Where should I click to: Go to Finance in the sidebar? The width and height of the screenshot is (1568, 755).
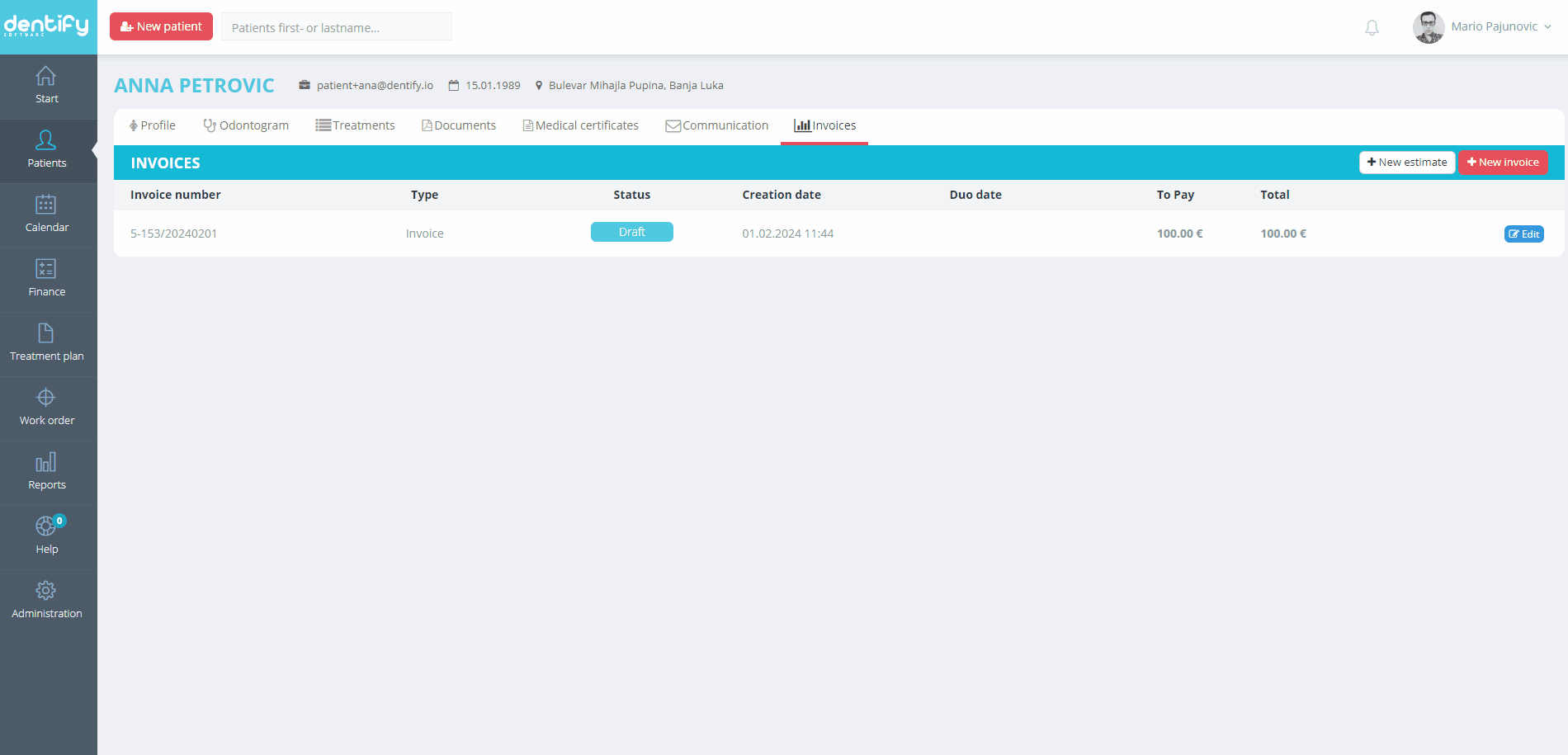(x=46, y=270)
